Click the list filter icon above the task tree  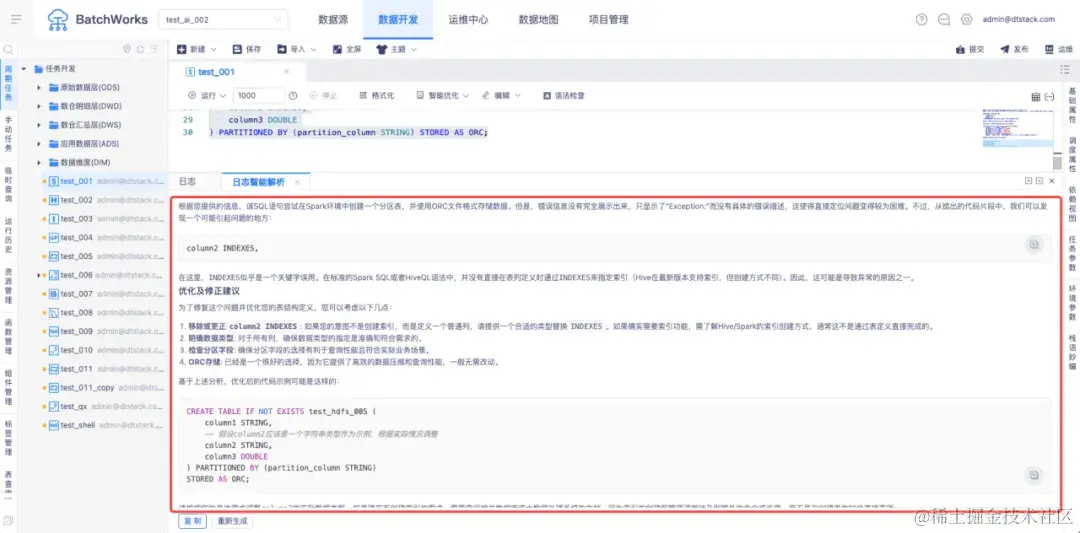coord(154,50)
